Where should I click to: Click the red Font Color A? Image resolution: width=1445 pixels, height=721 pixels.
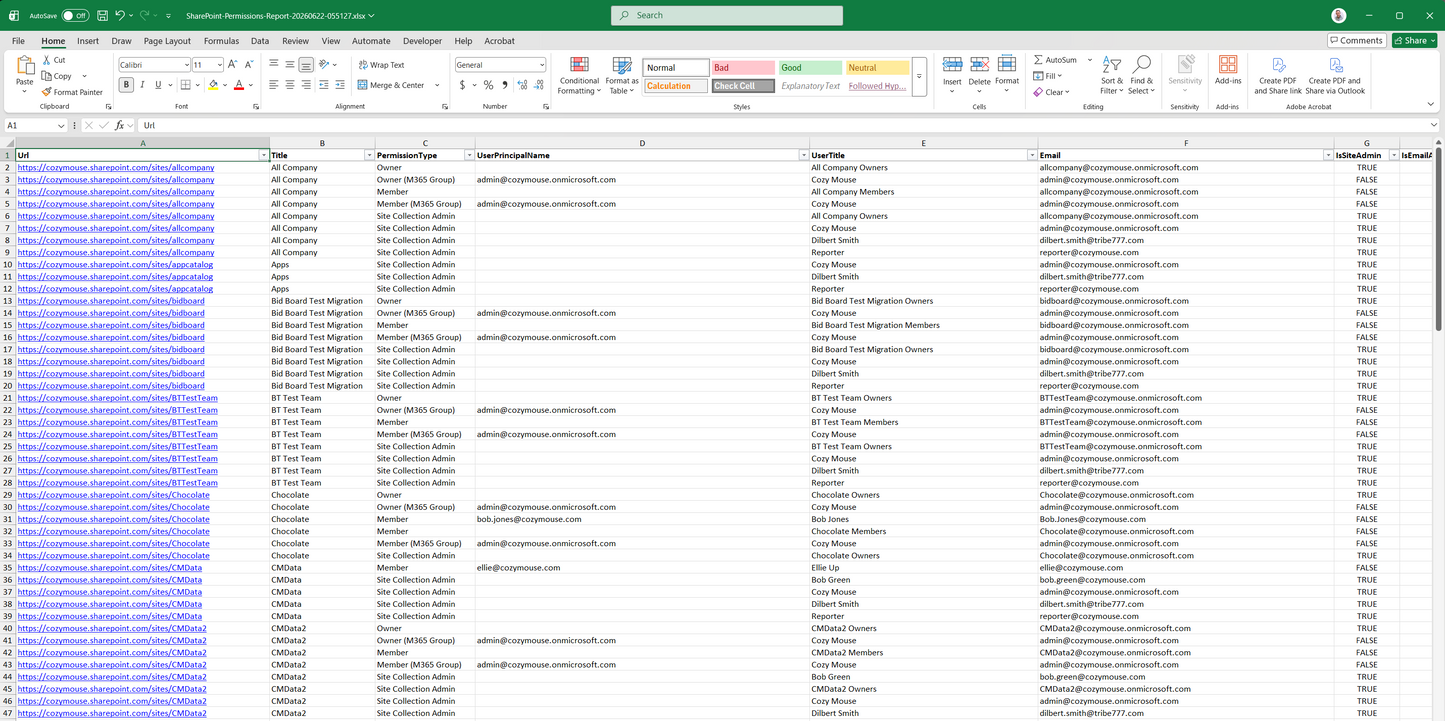[x=238, y=85]
